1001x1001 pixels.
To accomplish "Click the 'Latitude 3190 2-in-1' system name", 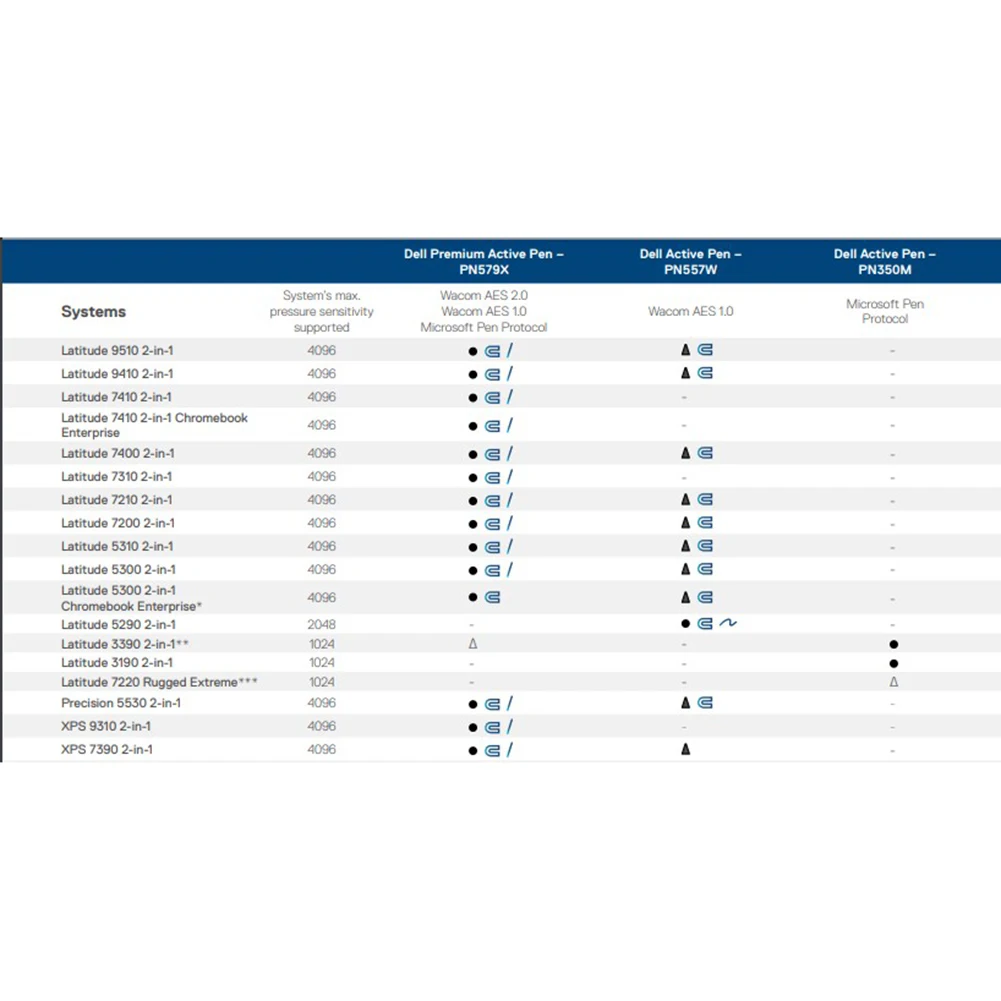I will pyautogui.click(x=117, y=663).
